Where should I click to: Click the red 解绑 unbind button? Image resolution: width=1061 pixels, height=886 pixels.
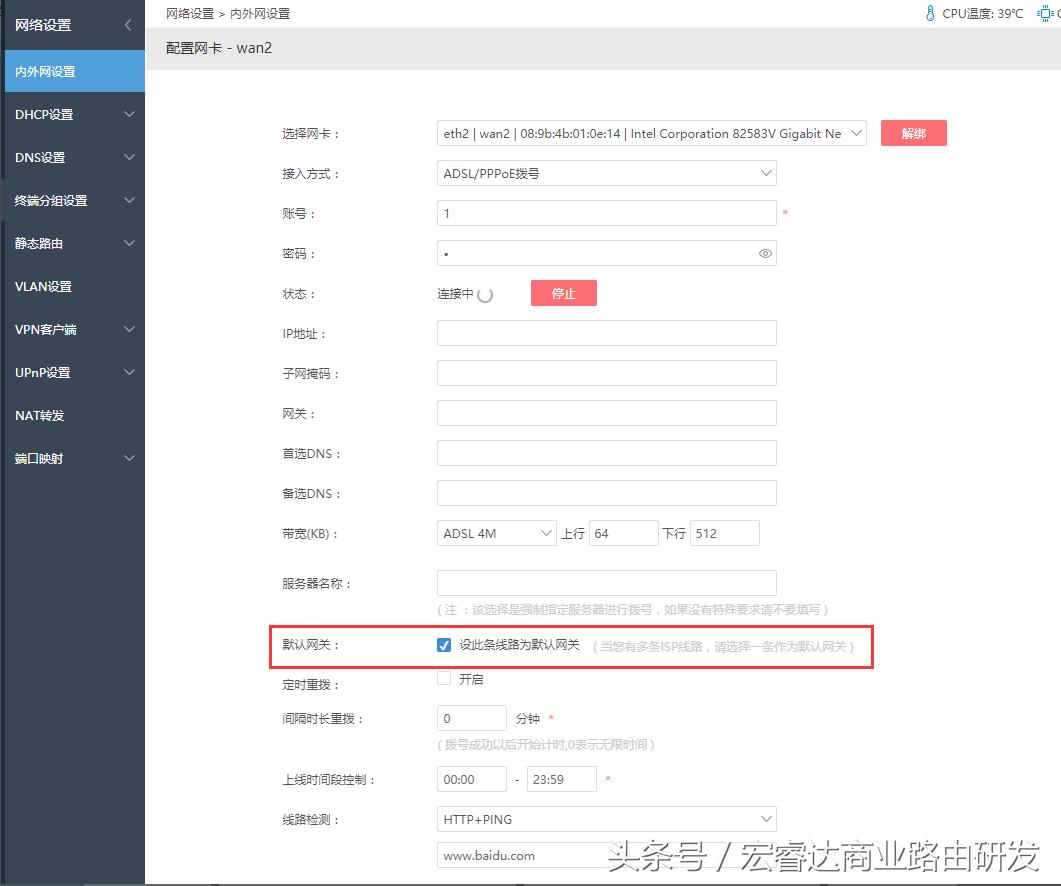pos(913,132)
